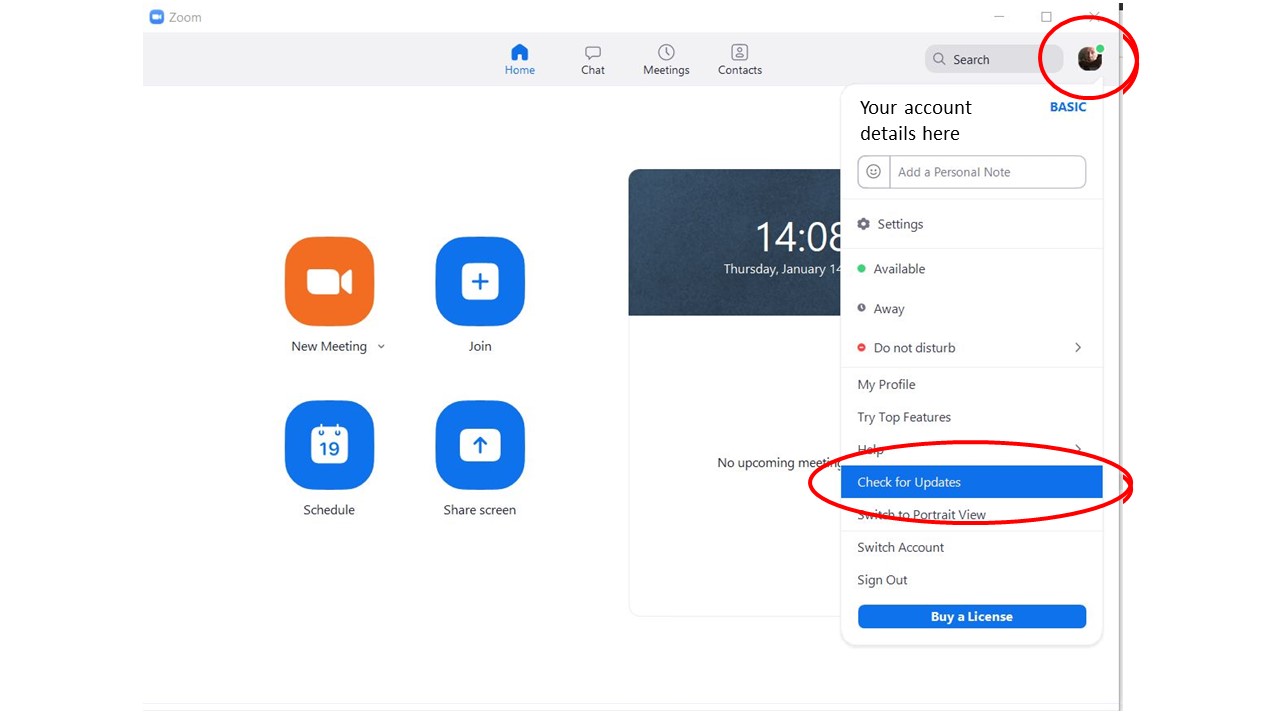
Task: Expand New Meeting options dropdown arrow
Action: (x=381, y=347)
